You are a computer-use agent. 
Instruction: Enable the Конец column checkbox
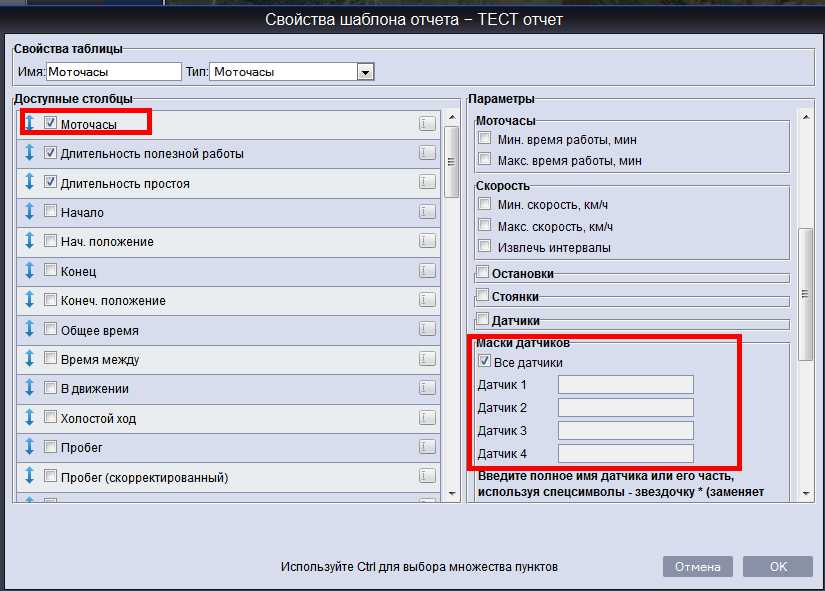pos(50,270)
